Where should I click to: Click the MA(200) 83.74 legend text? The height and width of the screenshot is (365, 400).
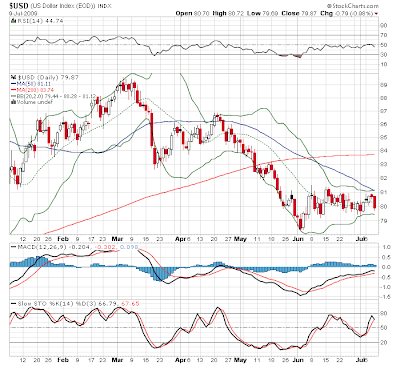pyautogui.click(x=35, y=90)
